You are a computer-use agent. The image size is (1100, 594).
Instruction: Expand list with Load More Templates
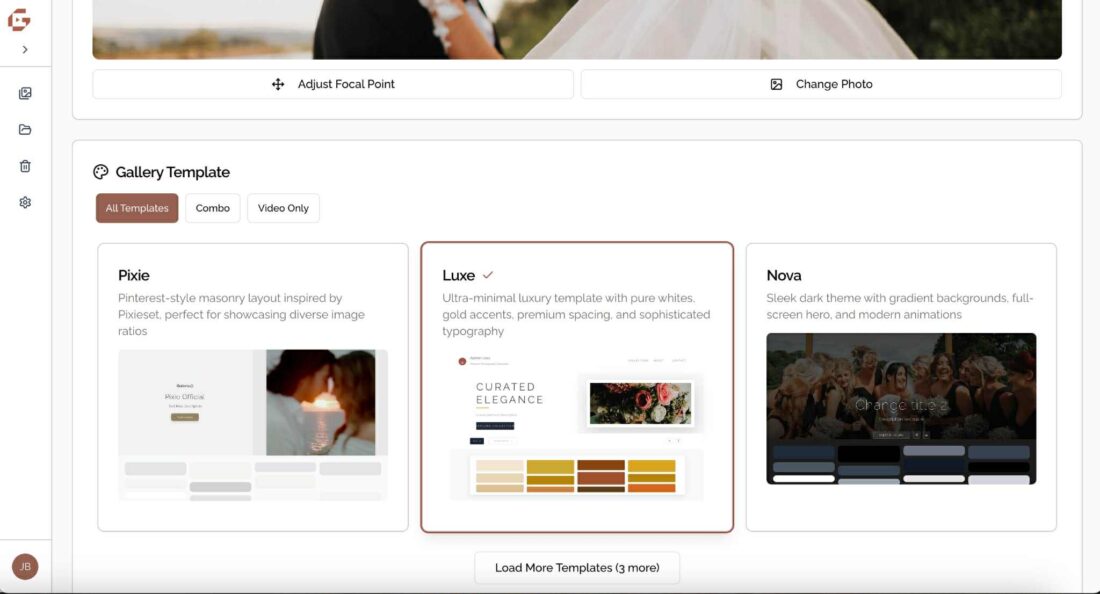(x=577, y=568)
